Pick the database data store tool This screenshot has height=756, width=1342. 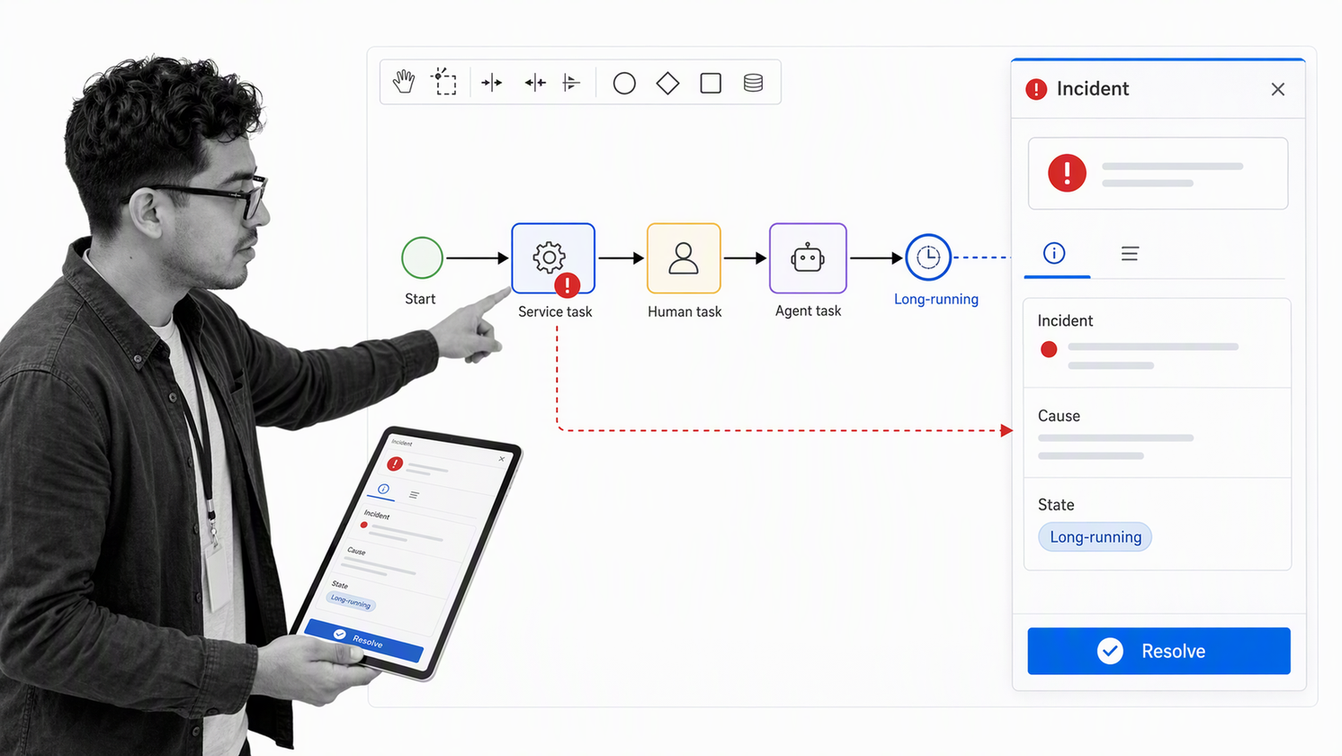point(753,83)
